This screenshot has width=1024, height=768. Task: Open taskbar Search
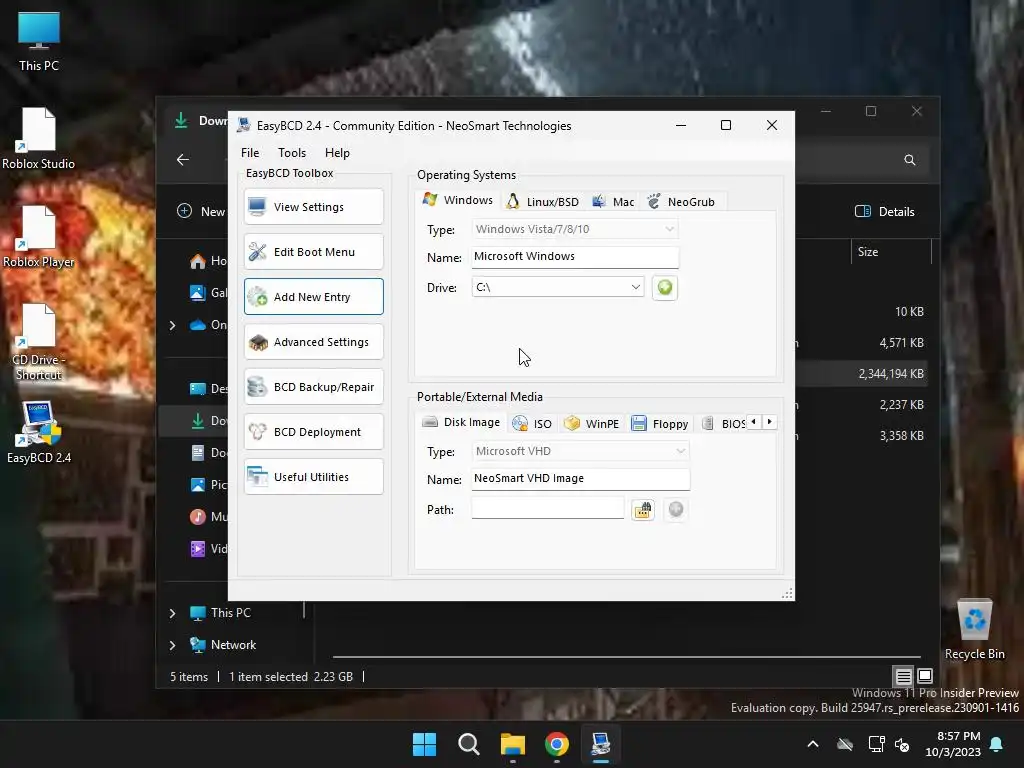[x=468, y=744]
